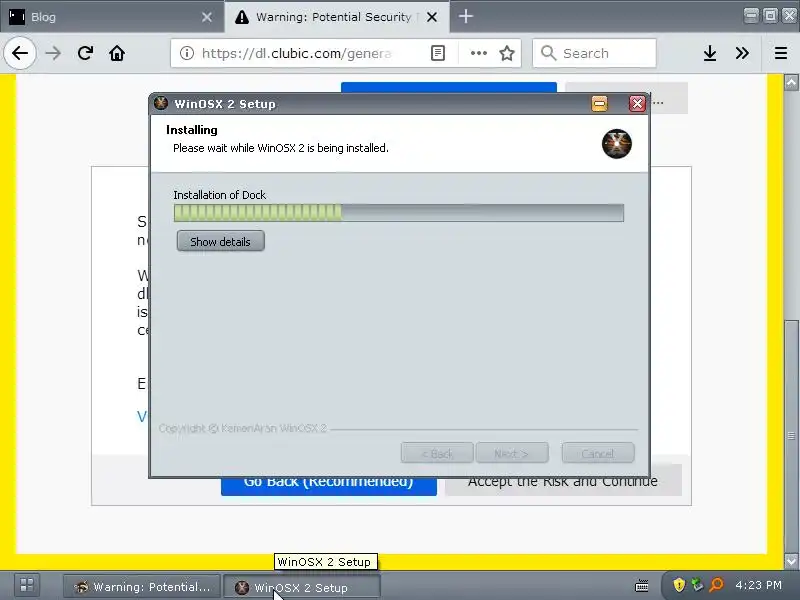Screen dimensions: 800x600
Task: Click the disabled Next button
Action: pyautogui.click(x=512, y=453)
